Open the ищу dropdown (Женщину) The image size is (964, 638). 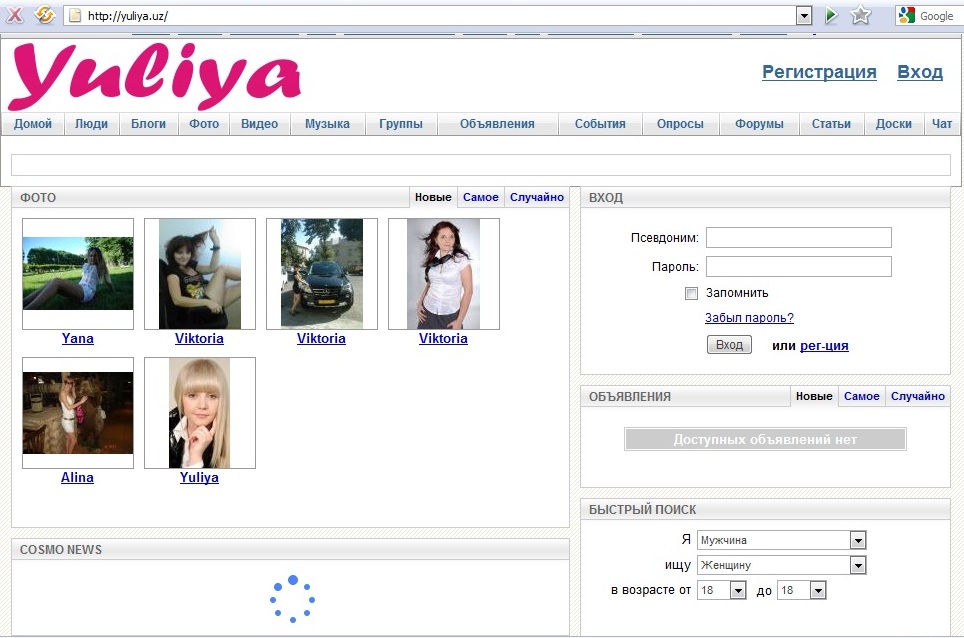(x=781, y=565)
